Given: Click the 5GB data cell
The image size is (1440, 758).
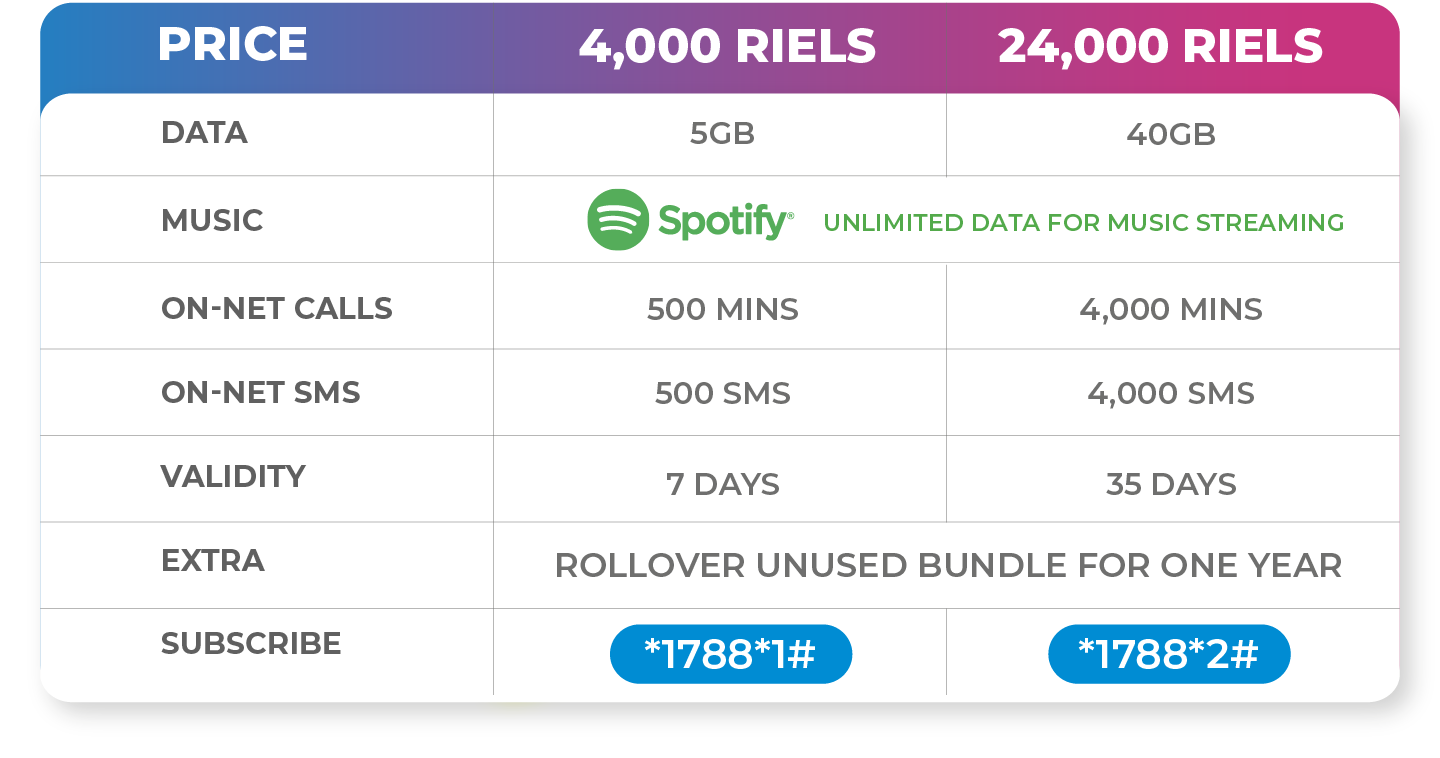Looking at the screenshot, I should pyautogui.click(x=722, y=134).
